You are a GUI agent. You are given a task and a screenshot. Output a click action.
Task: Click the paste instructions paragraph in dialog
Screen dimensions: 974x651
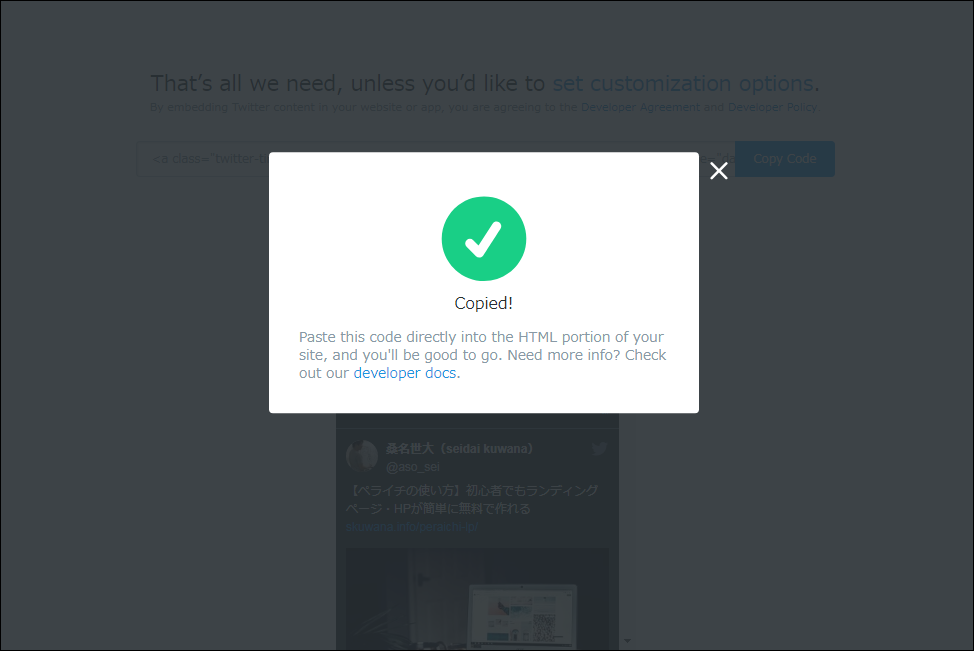pos(483,355)
